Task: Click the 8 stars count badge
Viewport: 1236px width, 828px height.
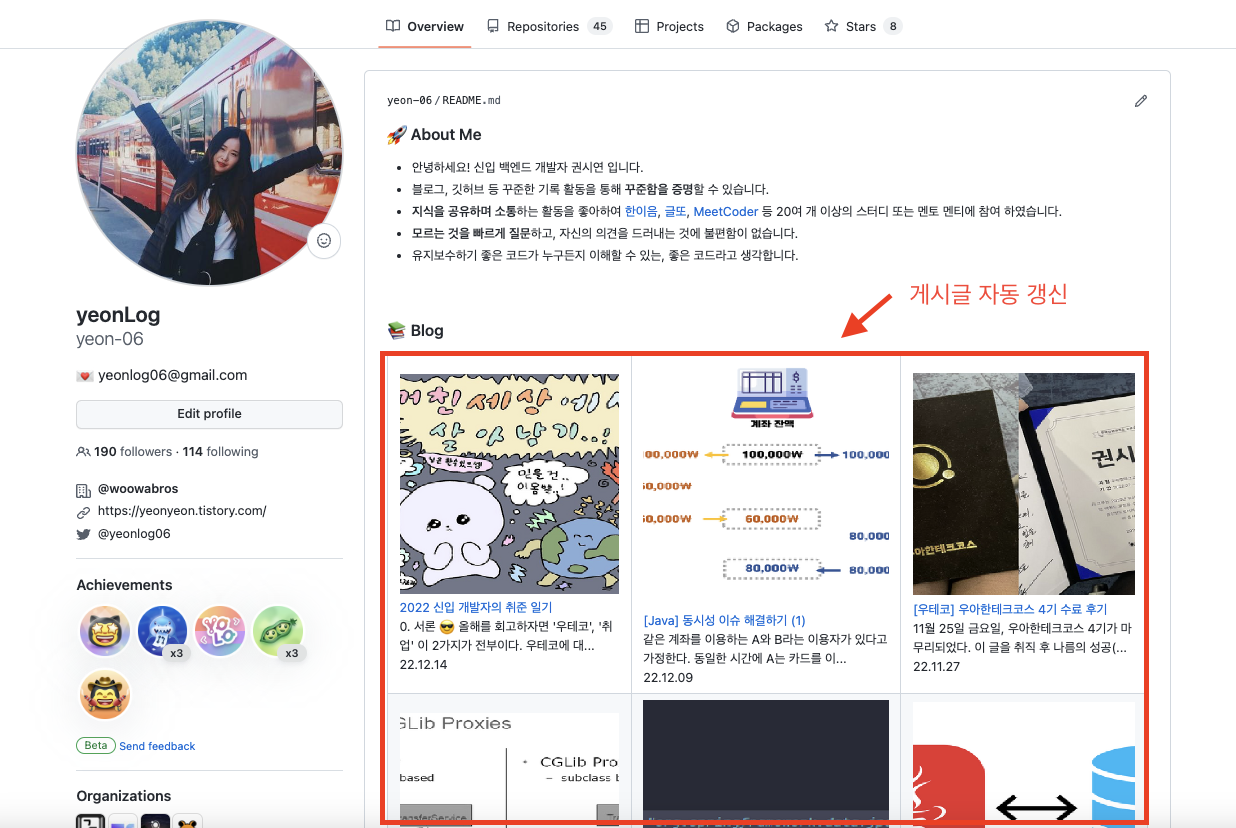Action: [892, 27]
